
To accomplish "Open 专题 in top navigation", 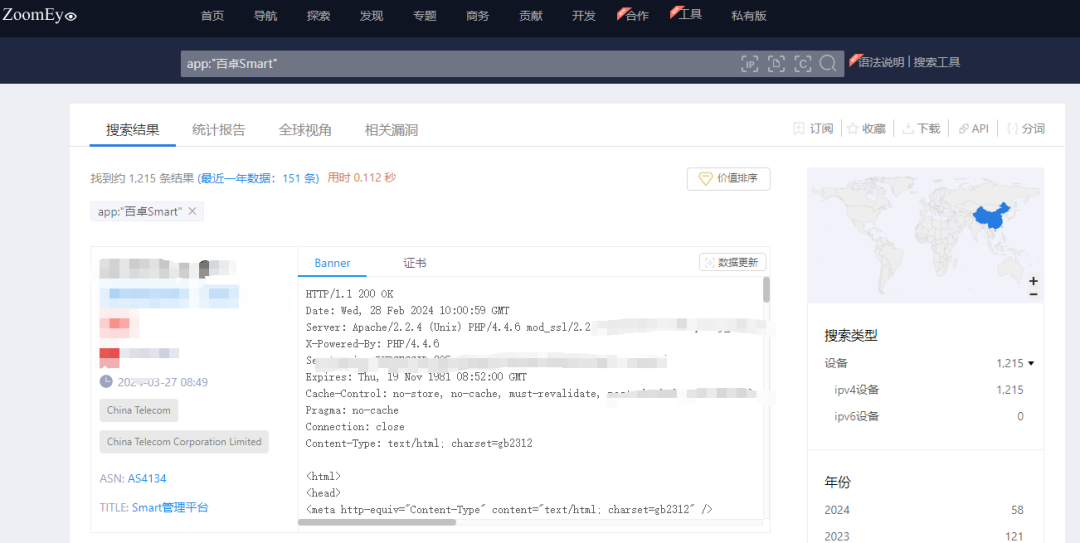I will 424,16.
